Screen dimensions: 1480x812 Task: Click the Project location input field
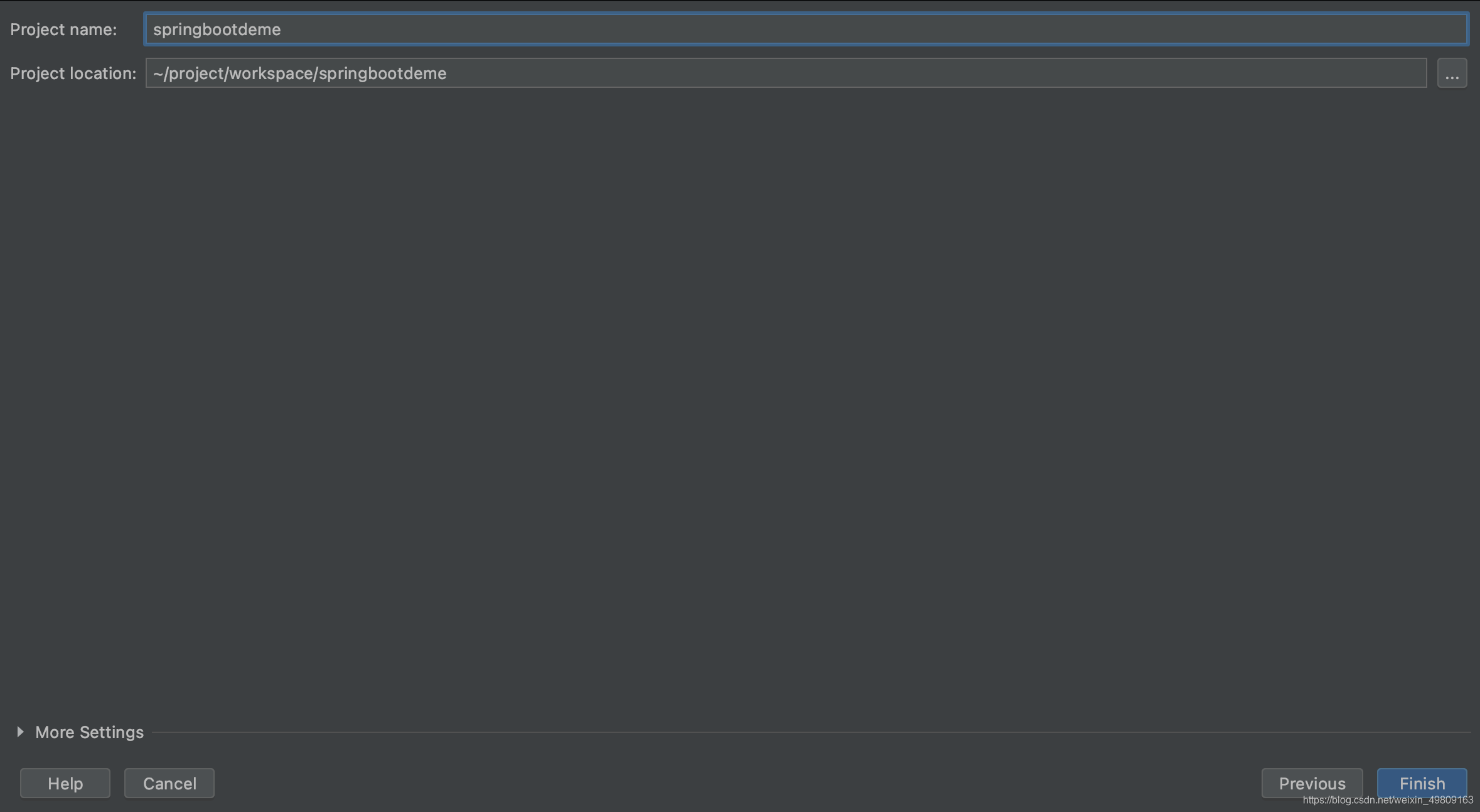coord(786,73)
